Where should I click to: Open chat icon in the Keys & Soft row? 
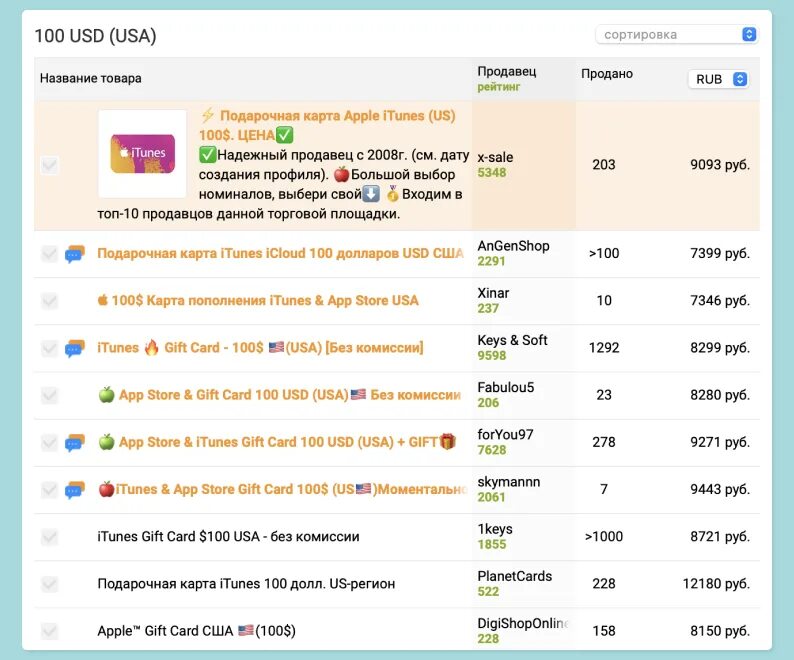tap(74, 348)
